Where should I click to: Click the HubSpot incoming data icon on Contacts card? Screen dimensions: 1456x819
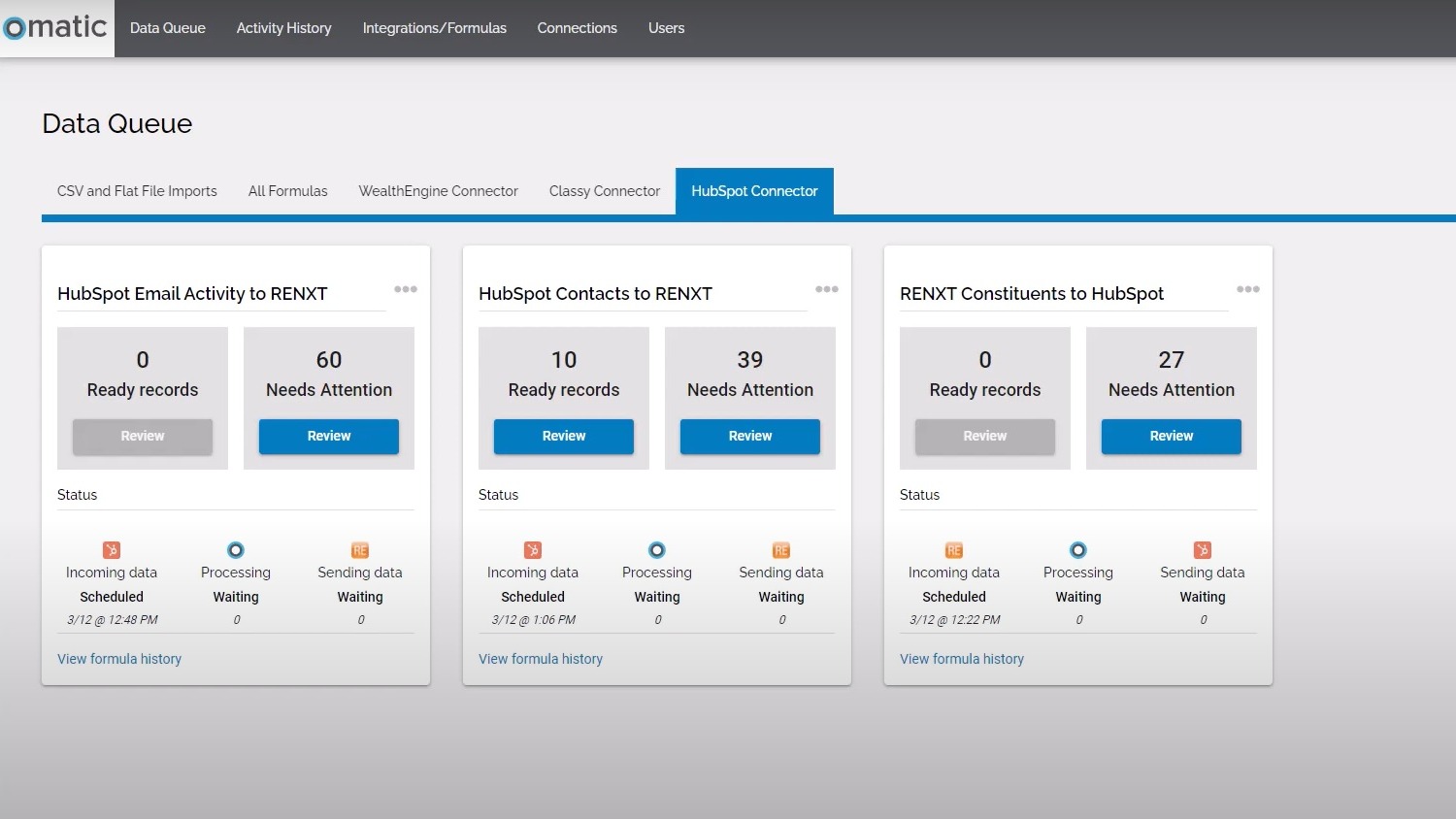[x=532, y=549]
